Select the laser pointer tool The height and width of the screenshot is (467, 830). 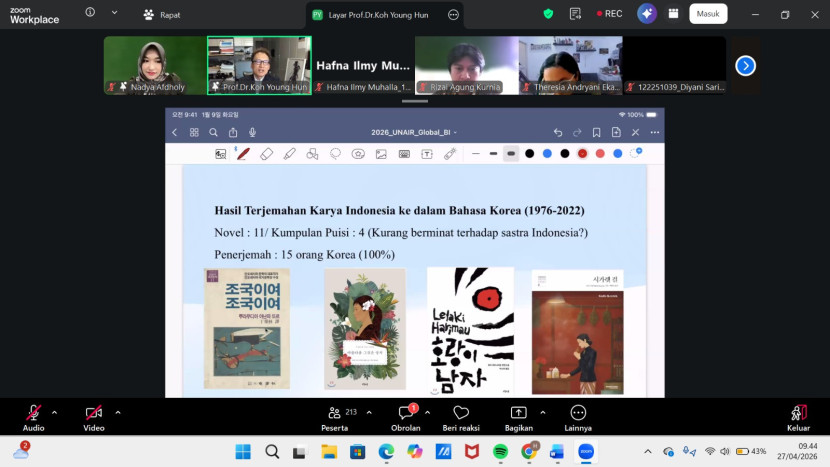coord(450,154)
